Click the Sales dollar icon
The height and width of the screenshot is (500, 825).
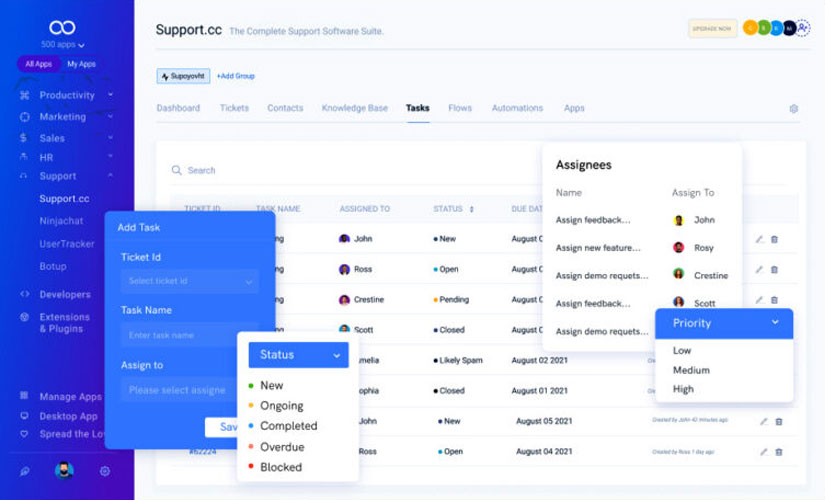pos(23,138)
